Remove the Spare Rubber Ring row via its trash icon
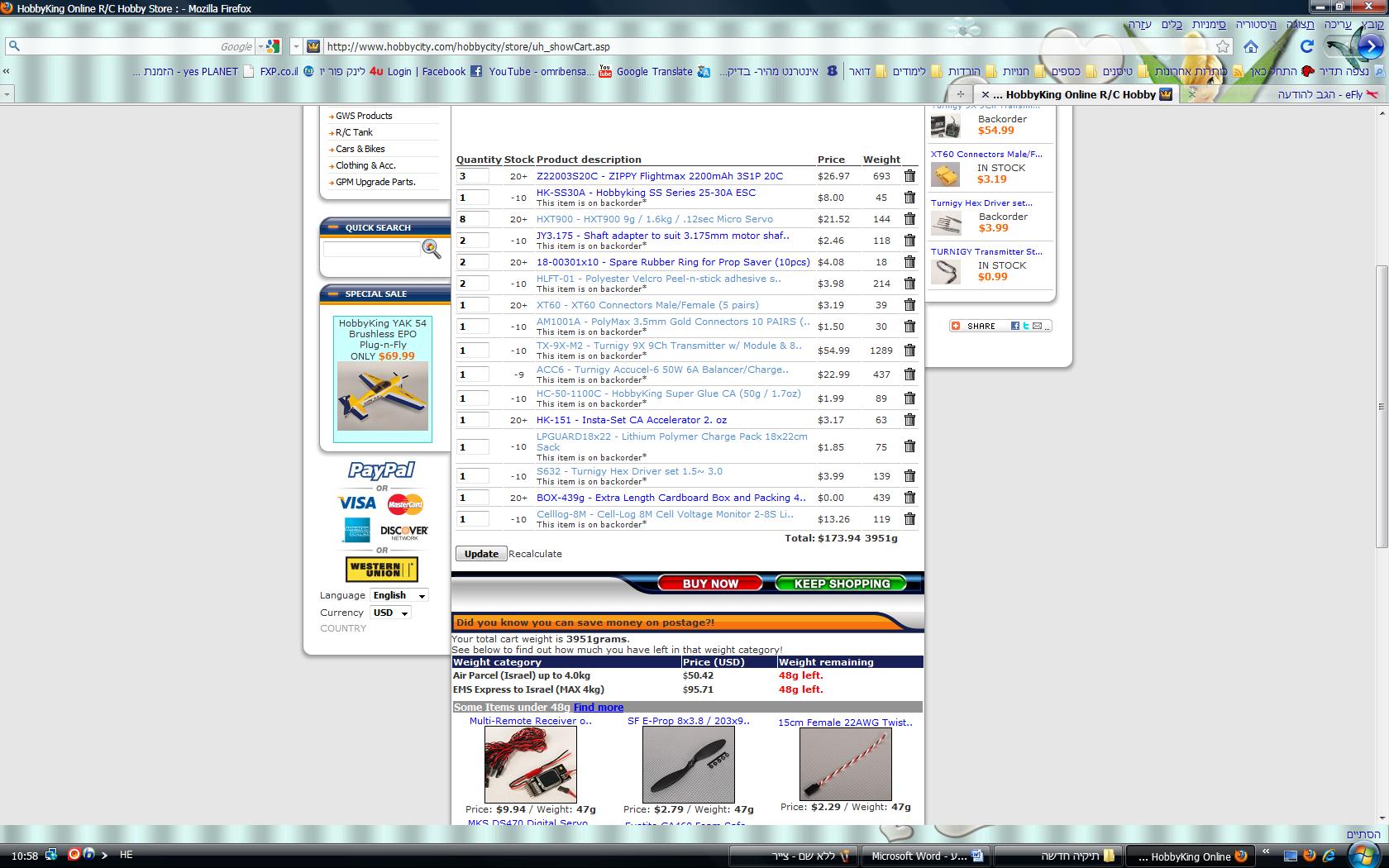The width and height of the screenshot is (1389, 868). (x=909, y=262)
